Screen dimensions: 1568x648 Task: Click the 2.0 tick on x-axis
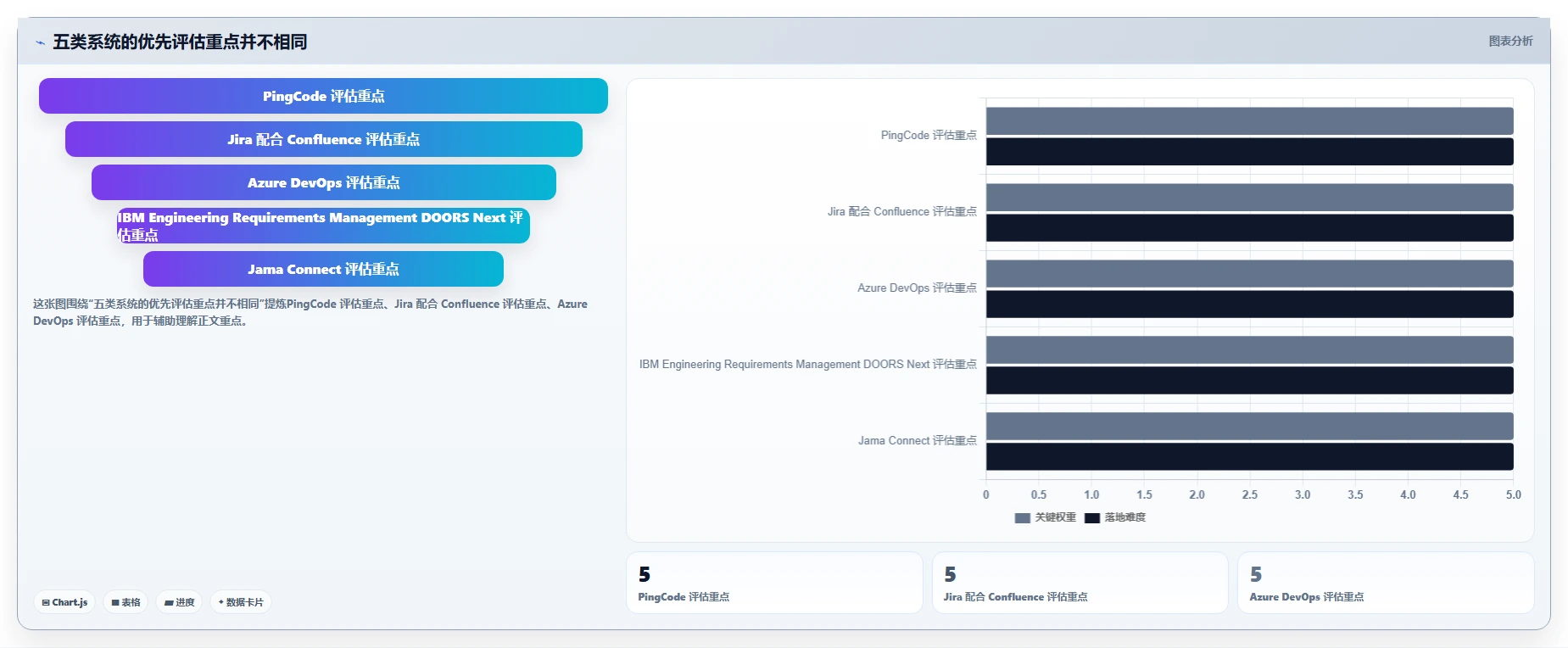tap(1197, 494)
